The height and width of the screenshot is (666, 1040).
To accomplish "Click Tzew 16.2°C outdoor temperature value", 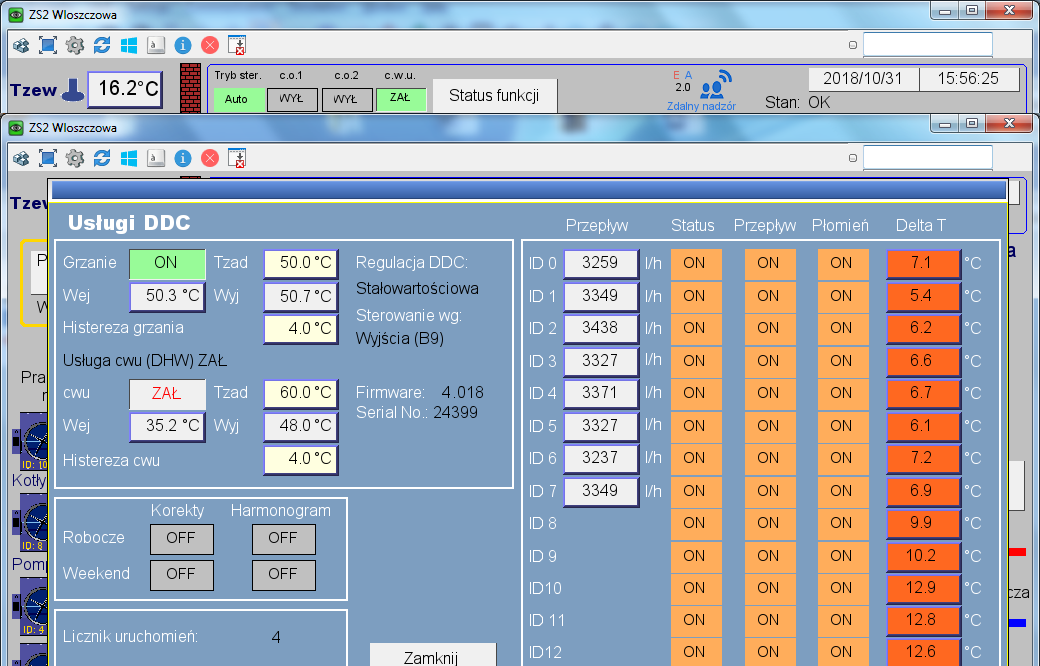I will click(x=125, y=89).
